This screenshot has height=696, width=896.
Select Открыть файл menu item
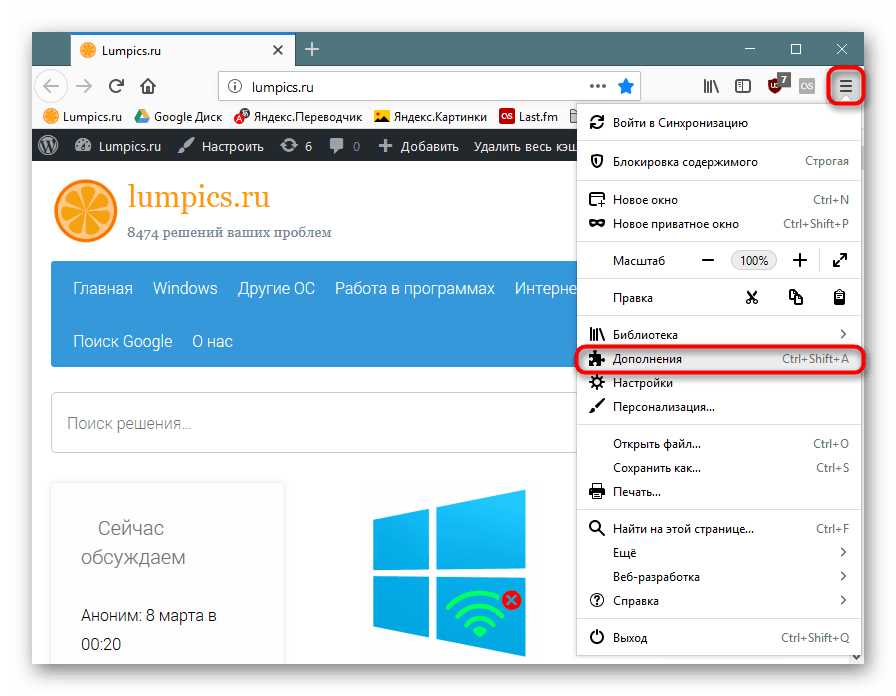coord(719,444)
